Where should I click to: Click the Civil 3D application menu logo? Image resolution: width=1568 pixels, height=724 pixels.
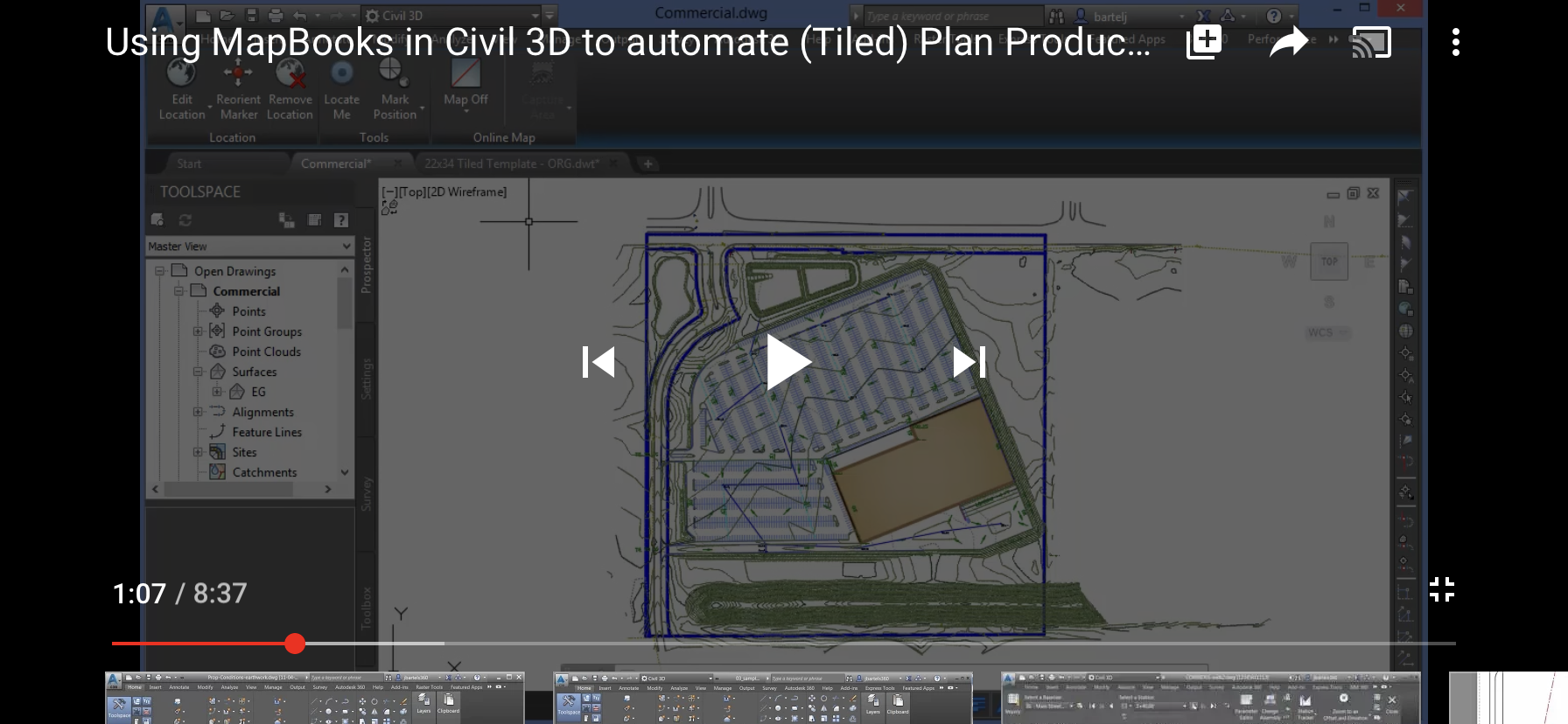[164, 17]
